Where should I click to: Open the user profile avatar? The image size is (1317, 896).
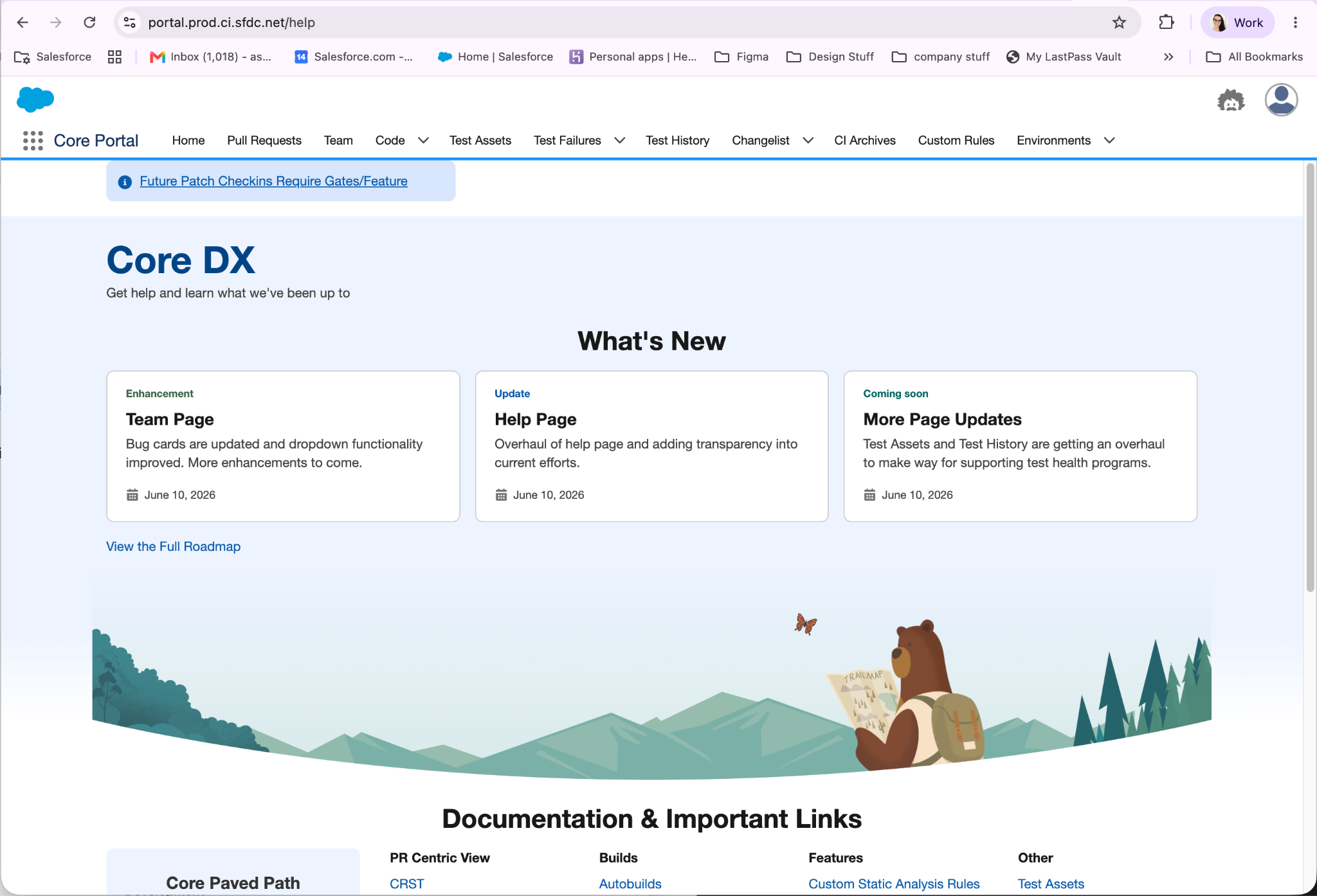point(1281,100)
